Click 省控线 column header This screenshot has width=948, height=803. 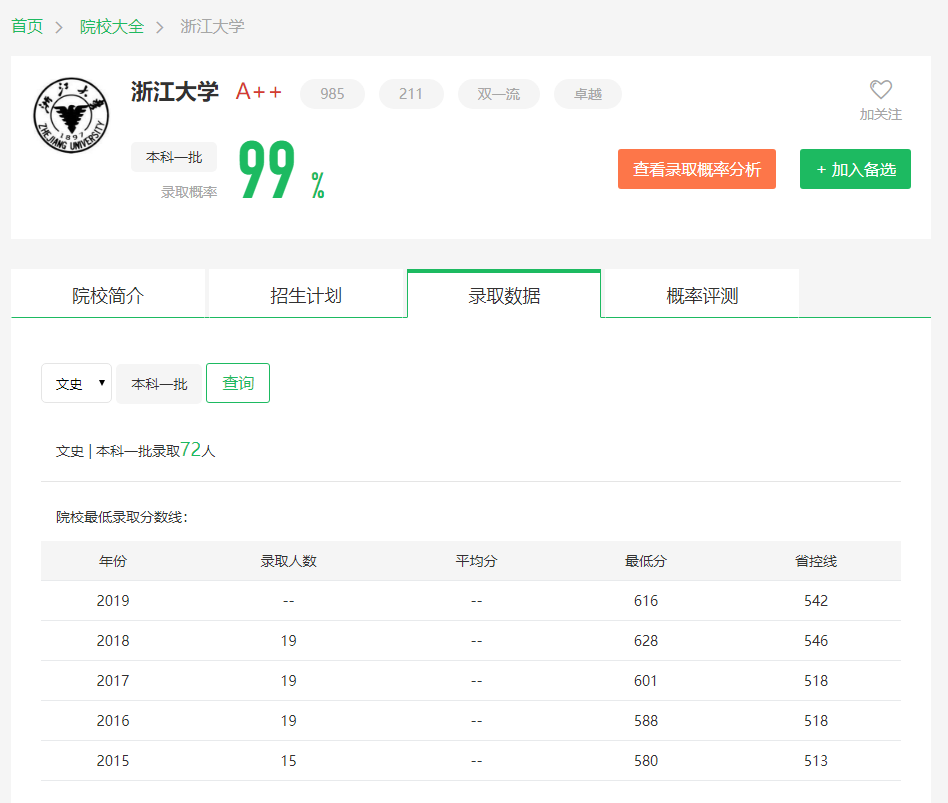[816, 561]
